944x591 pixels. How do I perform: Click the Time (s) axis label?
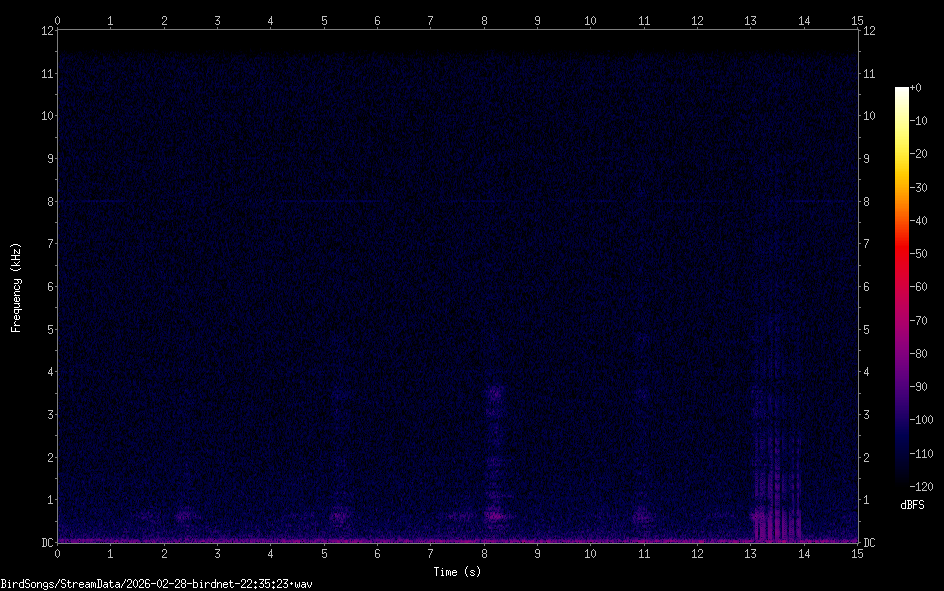point(457,572)
